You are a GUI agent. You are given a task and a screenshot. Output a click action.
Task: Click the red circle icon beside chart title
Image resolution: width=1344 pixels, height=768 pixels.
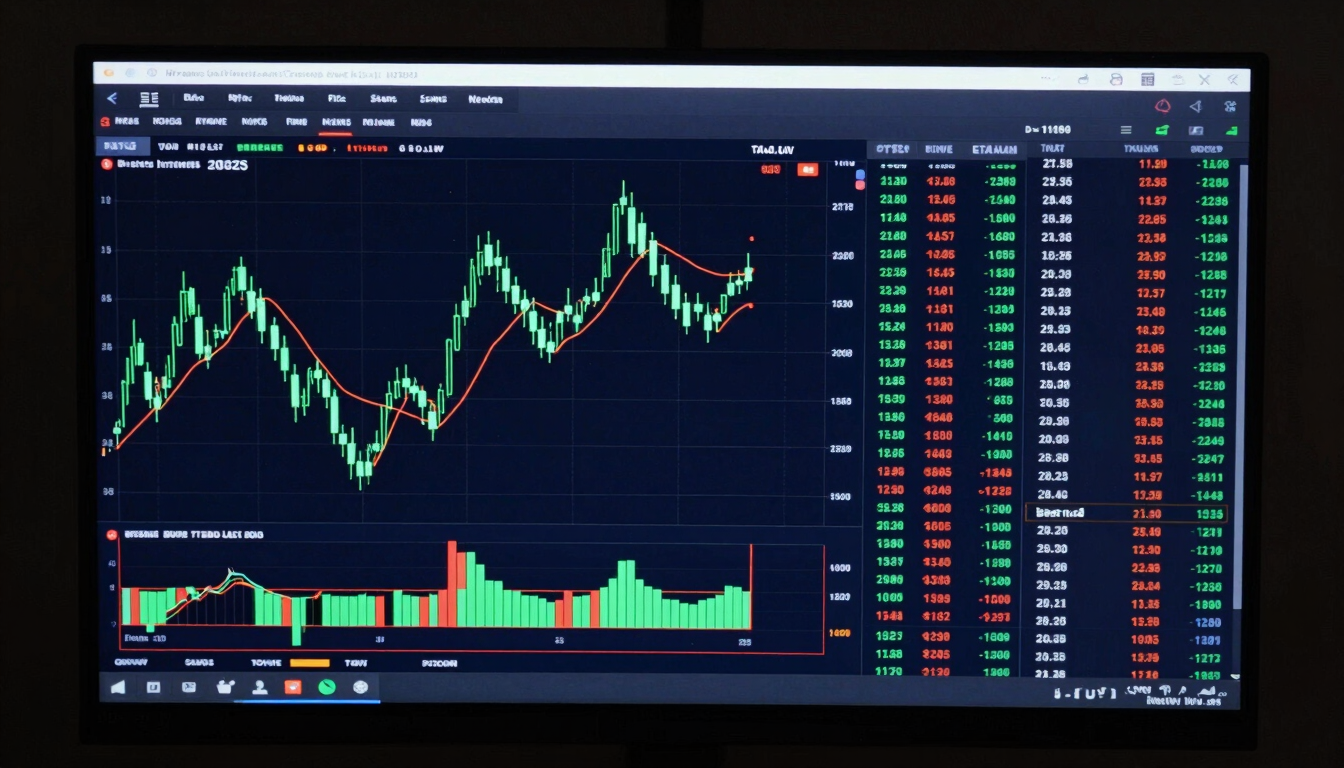tap(106, 164)
